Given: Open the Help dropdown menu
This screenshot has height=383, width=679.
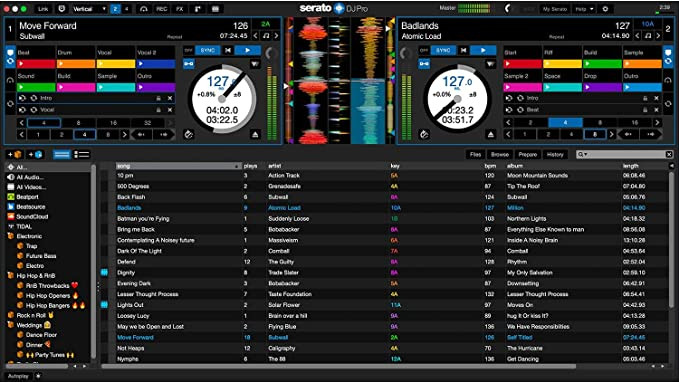Looking at the screenshot, I should pos(584,9).
